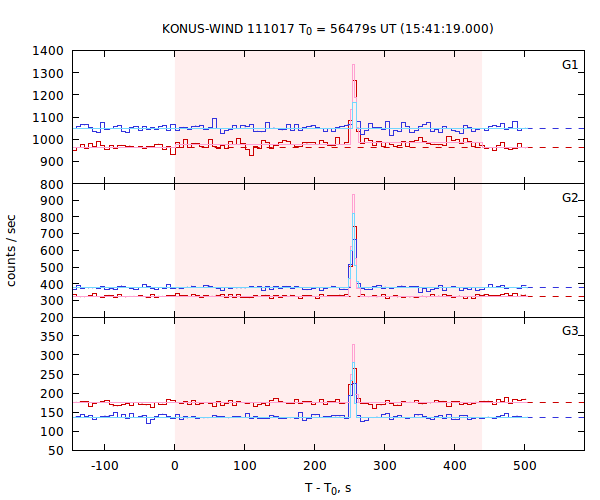Click the pink peak top in G3 panel
Screen dimensions: 600x500
pyautogui.click(x=354, y=345)
